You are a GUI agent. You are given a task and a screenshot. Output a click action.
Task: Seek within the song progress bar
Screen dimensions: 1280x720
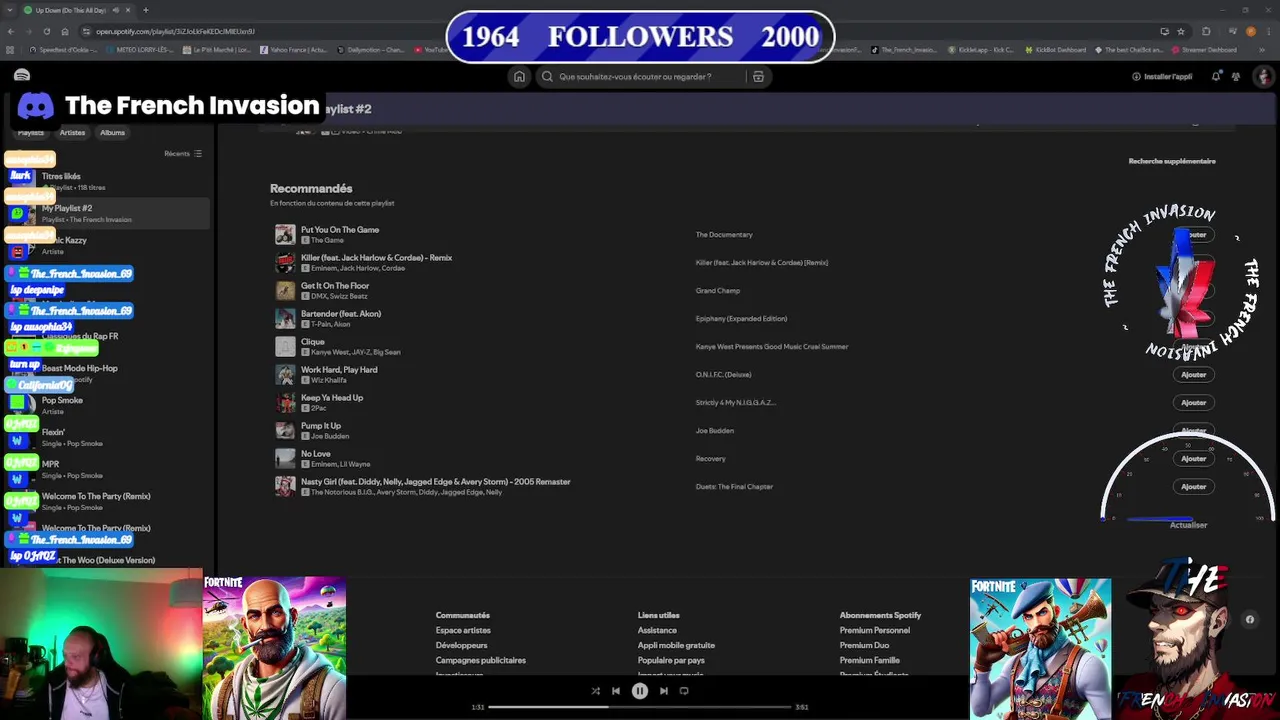point(640,707)
